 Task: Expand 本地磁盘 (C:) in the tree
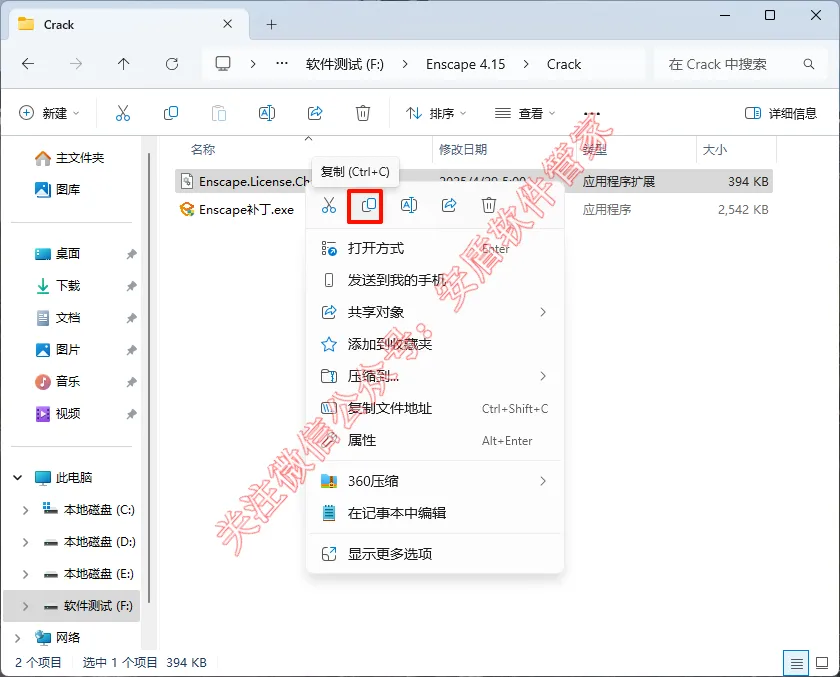[x=25, y=510]
